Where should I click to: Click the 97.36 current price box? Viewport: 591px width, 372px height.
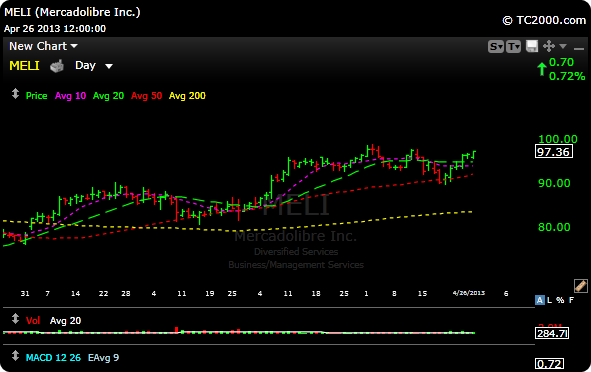(x=554, y=152)
